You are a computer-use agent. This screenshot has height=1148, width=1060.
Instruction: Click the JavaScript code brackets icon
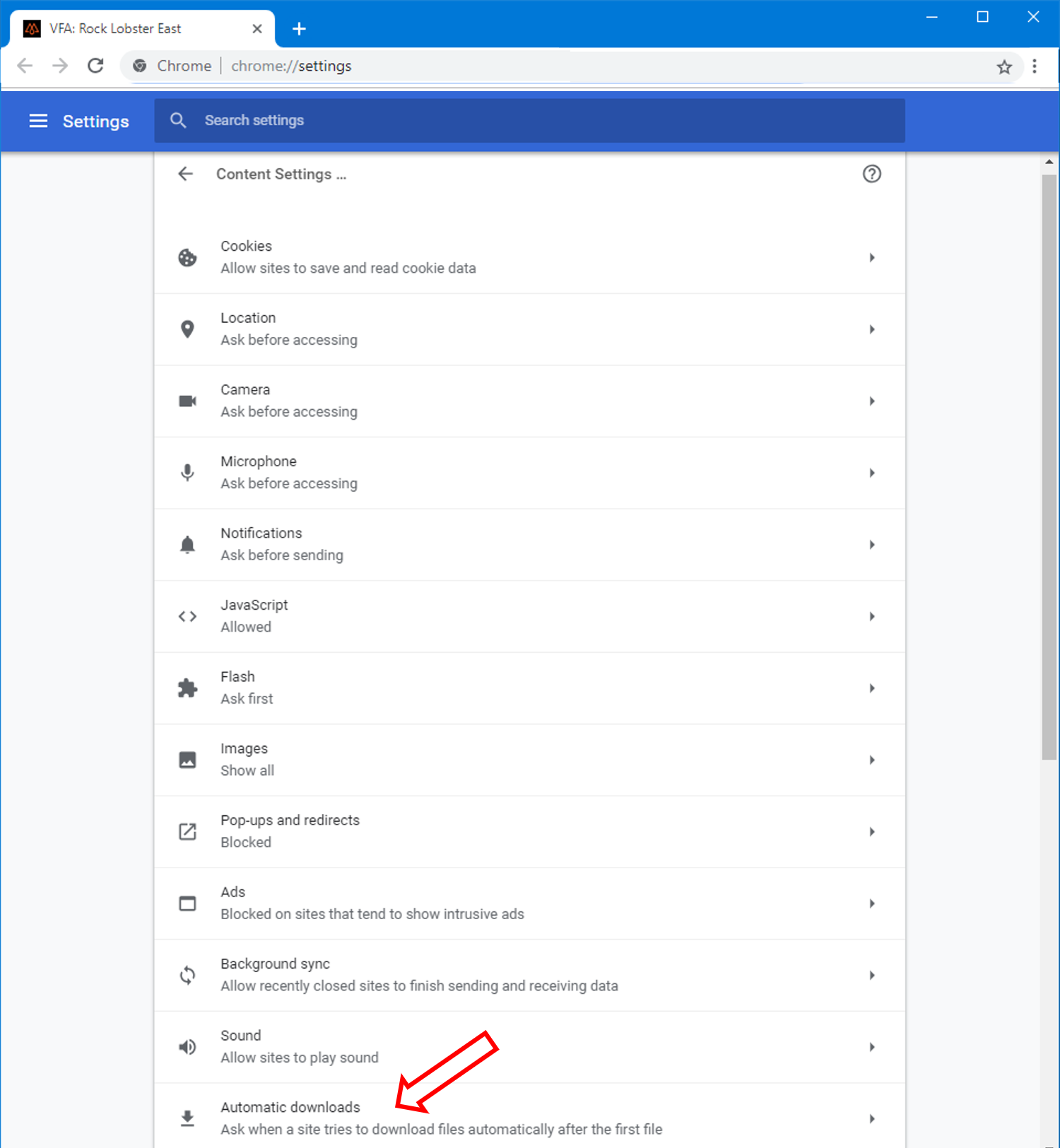click(187, 617)
